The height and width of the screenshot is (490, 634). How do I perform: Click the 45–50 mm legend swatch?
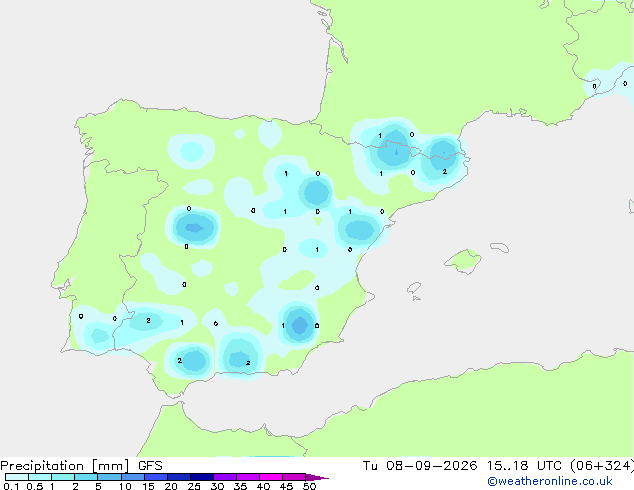[x=294, y=477]
